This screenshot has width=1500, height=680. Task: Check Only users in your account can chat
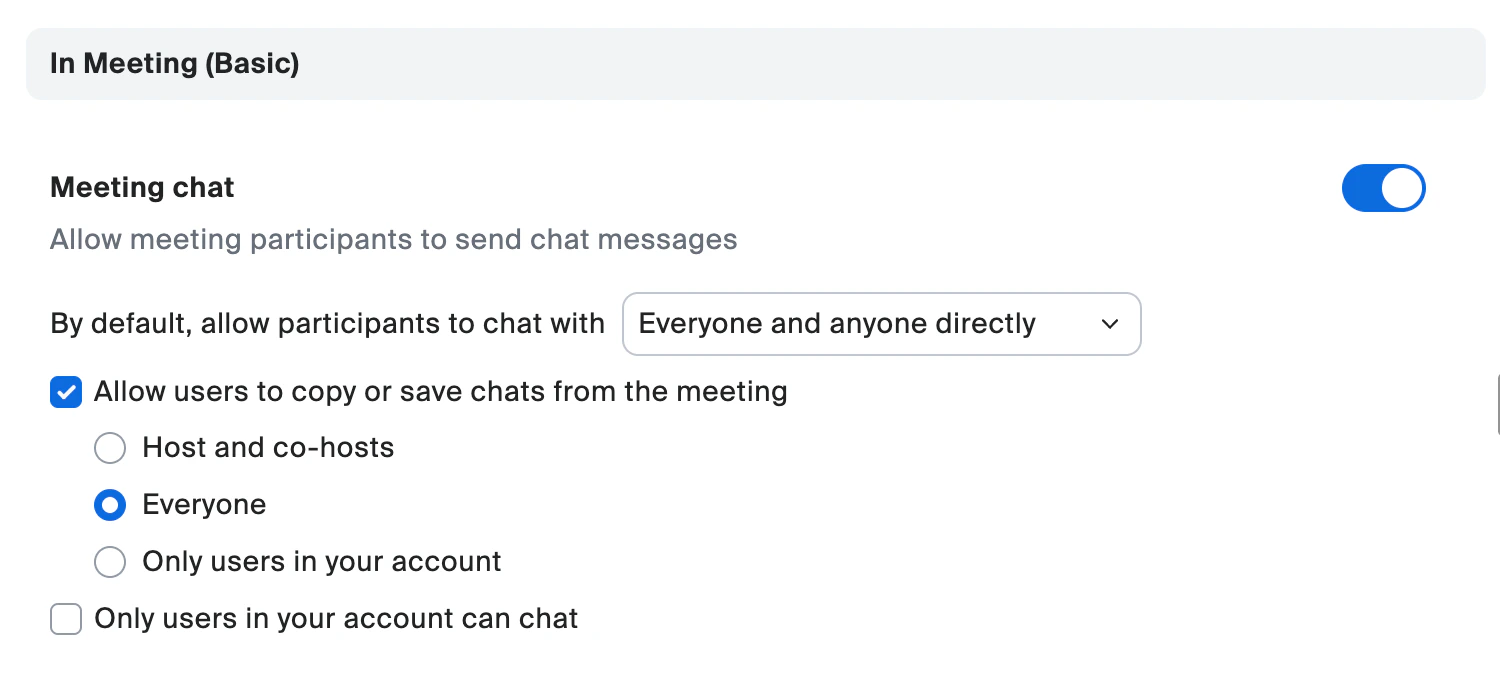[x=65, y=618]
